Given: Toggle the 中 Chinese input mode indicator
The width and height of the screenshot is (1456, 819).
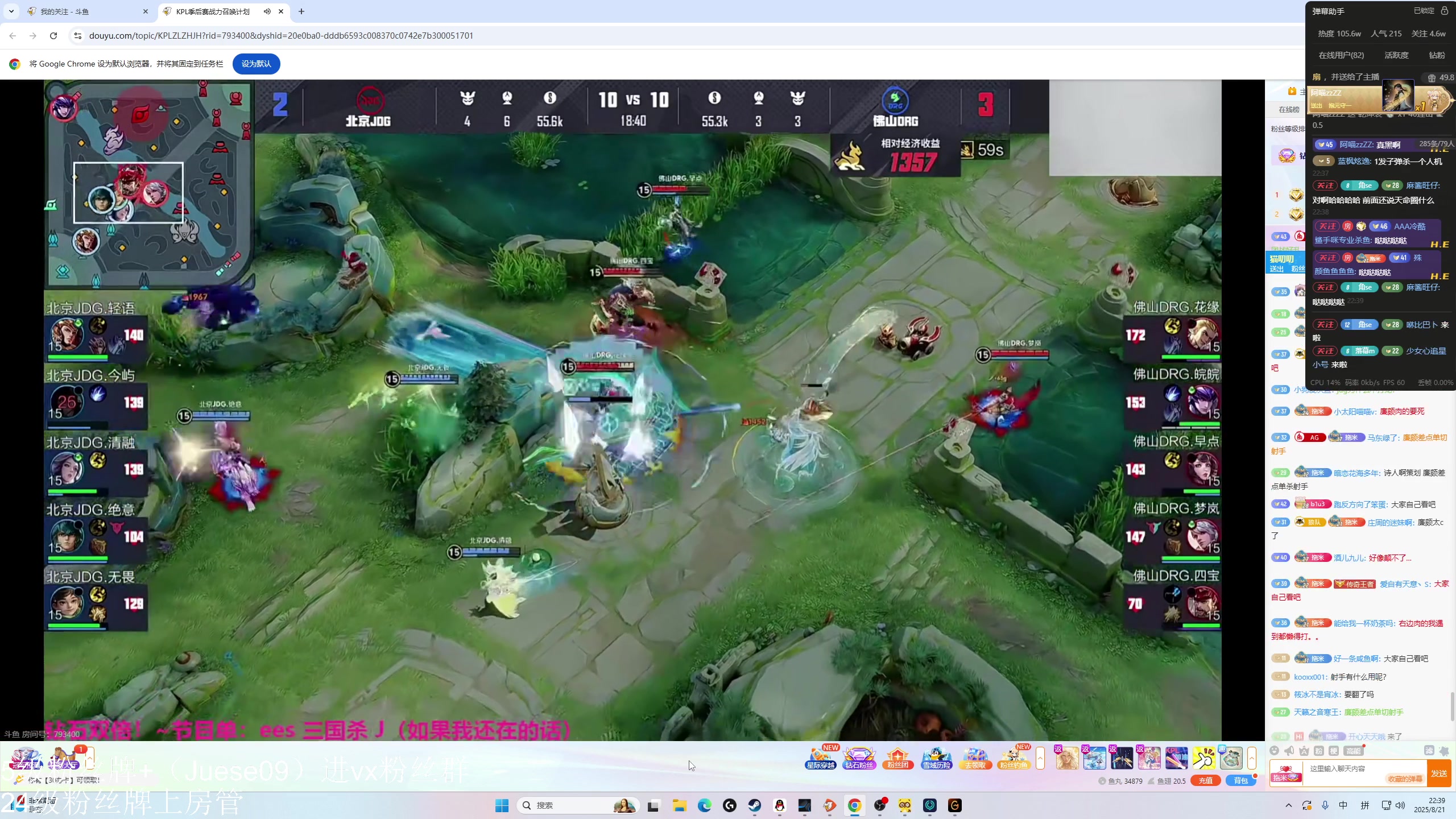Looking at the screenshot, I should 1343,805.
